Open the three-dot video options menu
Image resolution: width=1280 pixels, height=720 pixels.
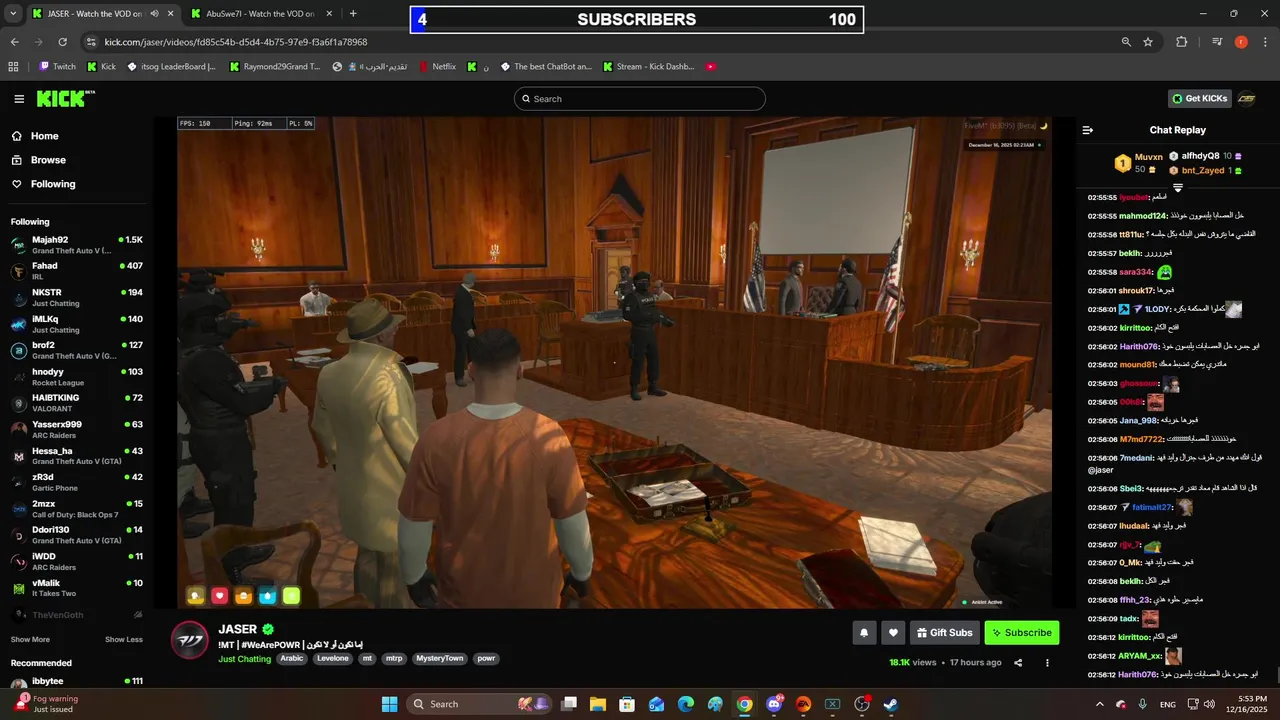1047,663
